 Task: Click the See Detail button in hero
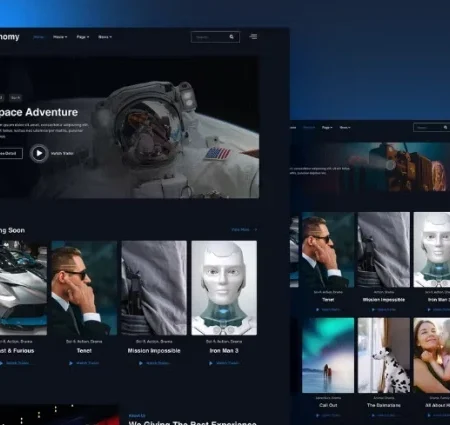pos(11,153)
